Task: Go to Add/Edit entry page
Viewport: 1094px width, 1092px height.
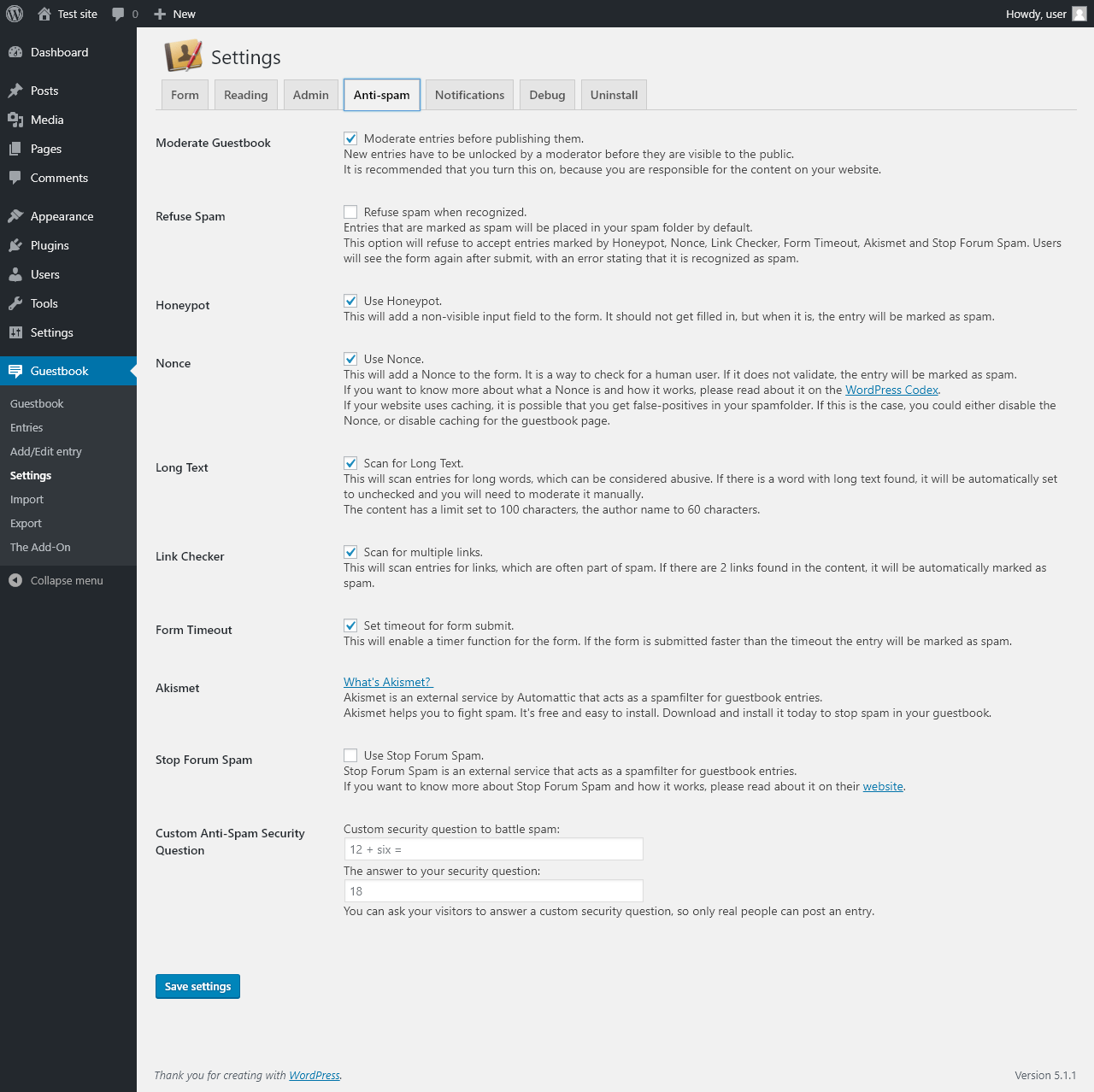Action: tap(46, 451)
